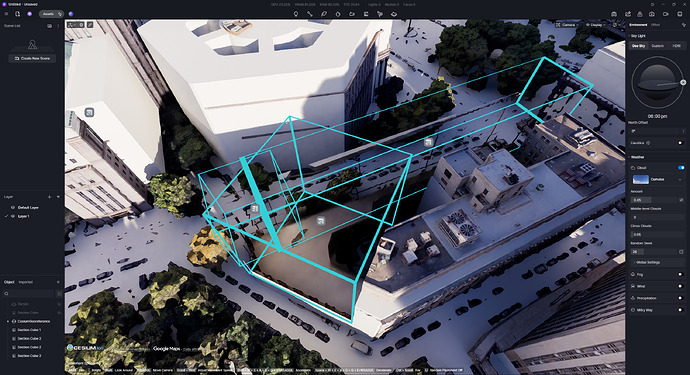Screen dimensions: 690x375
Task: Create New Scene
Action: (32, 58)
